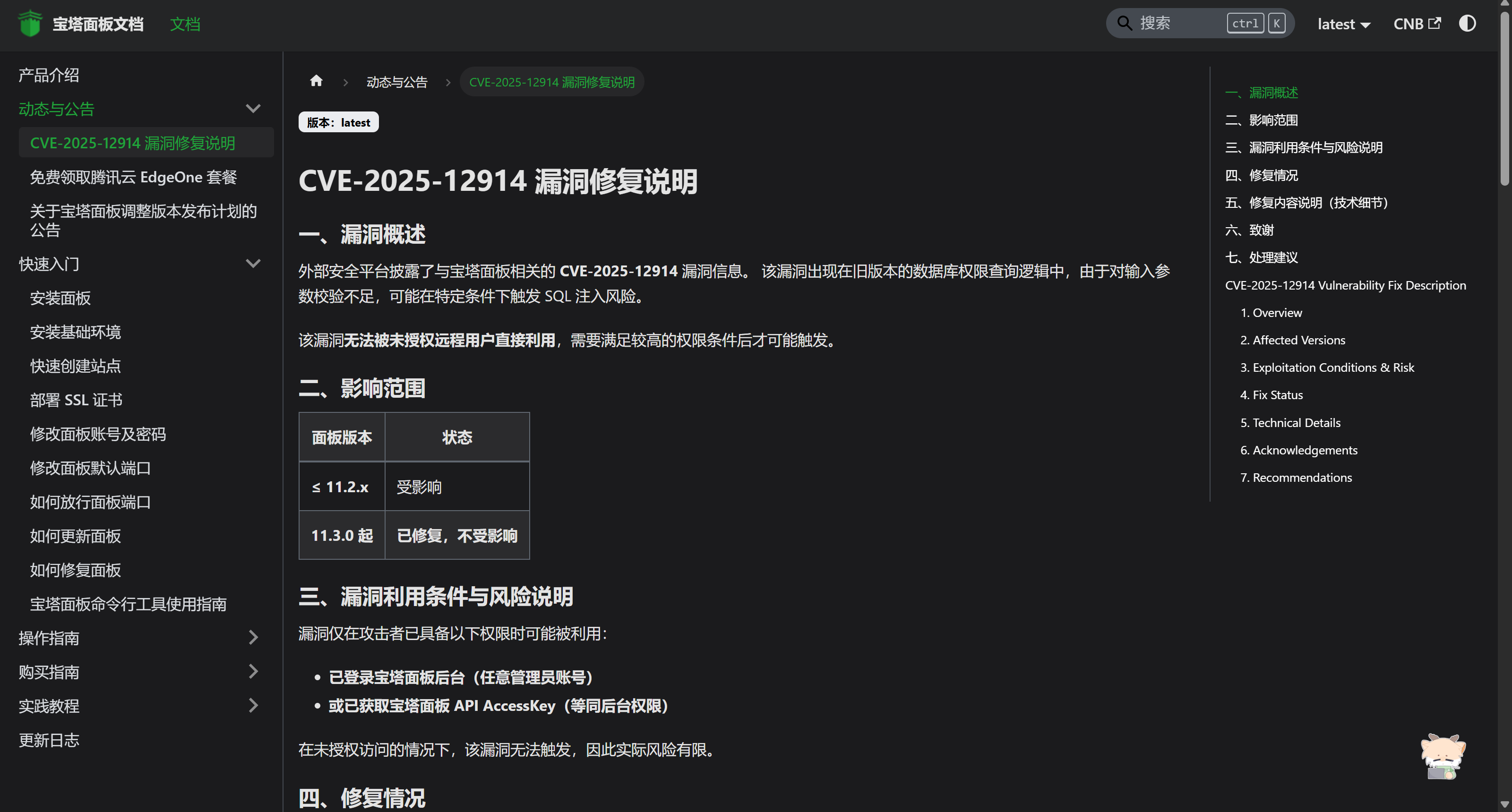Select 产品介绍 in the sidebar

click(x=49, y=75)
